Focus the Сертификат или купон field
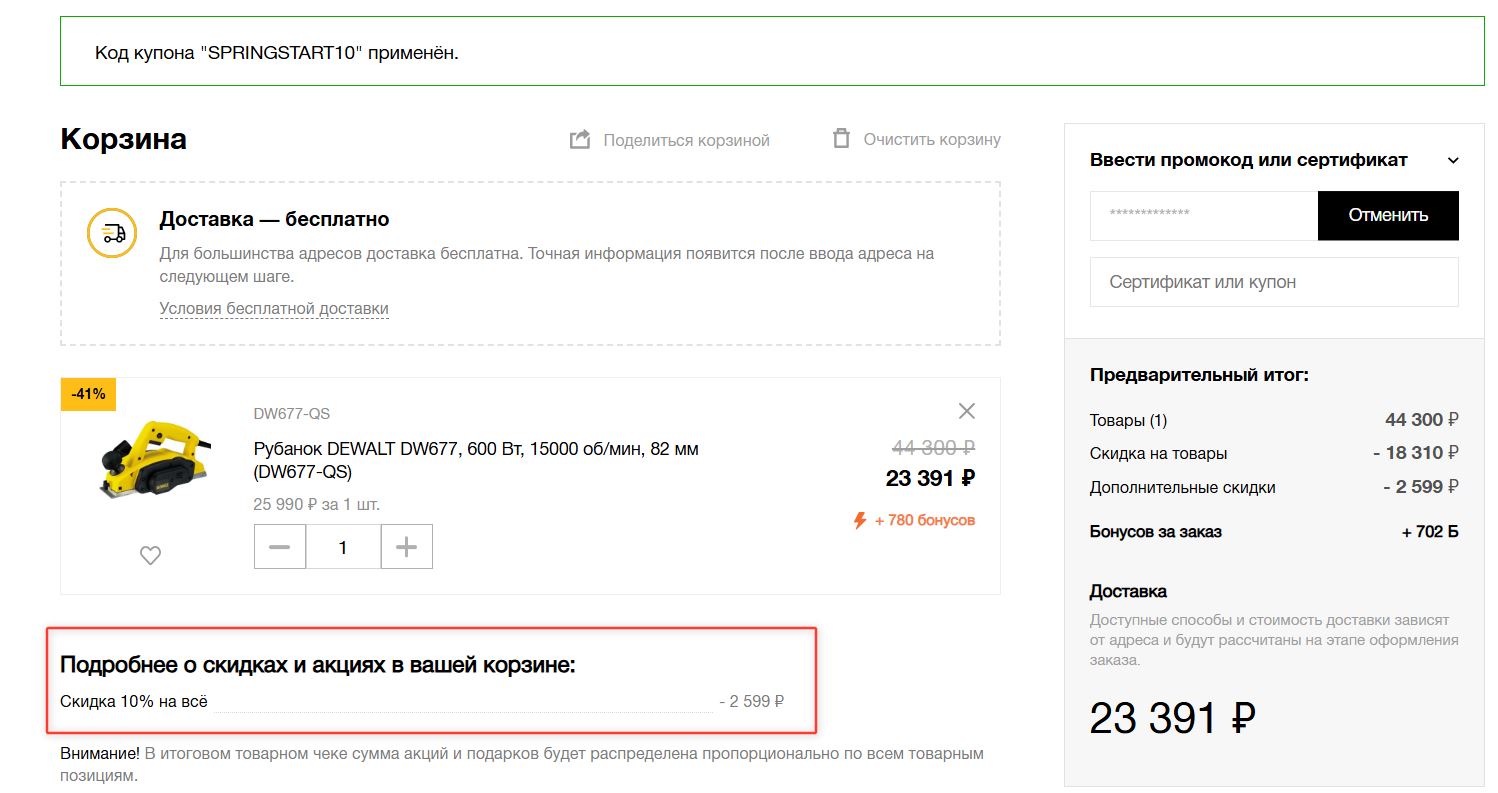 [x=1273, y=282]
